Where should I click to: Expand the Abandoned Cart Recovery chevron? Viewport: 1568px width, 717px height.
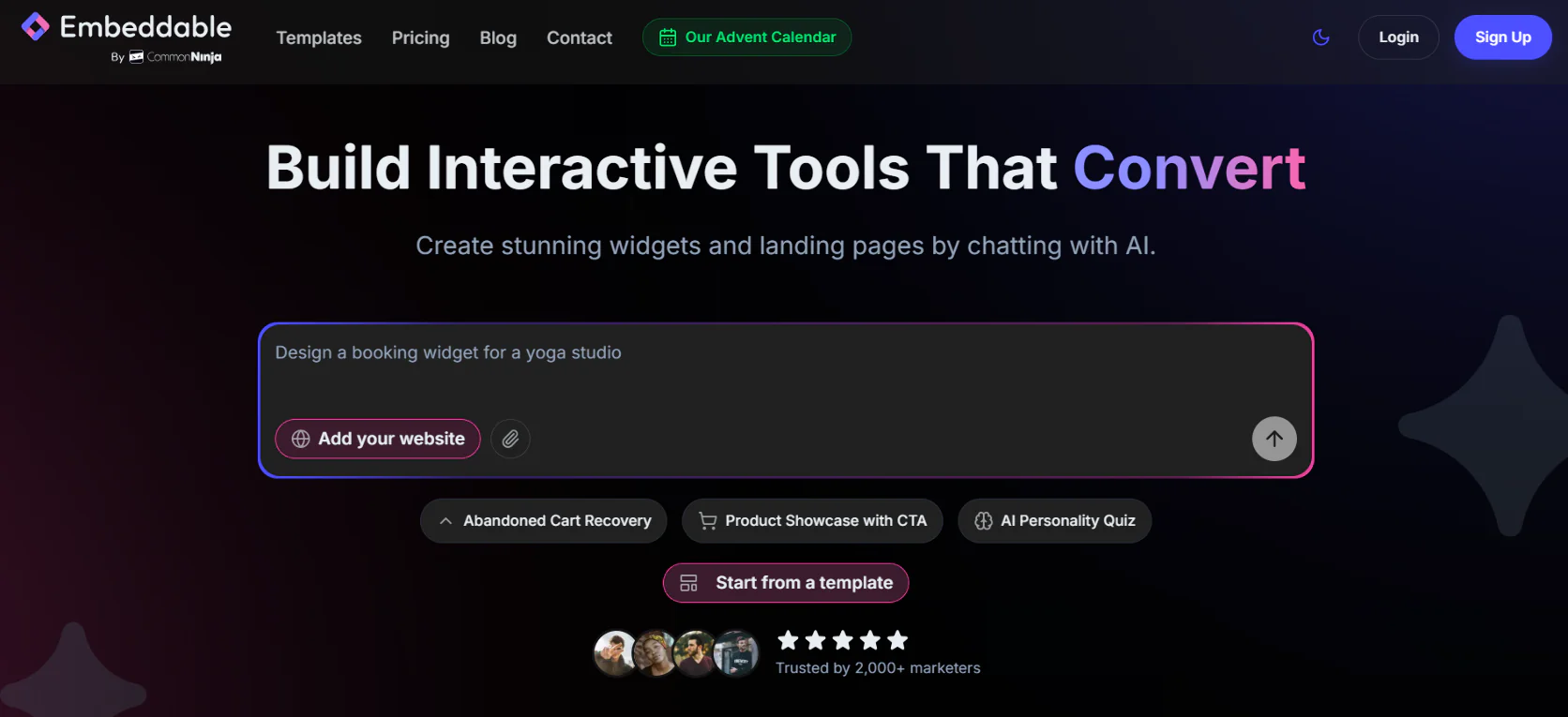click(446, 521)
